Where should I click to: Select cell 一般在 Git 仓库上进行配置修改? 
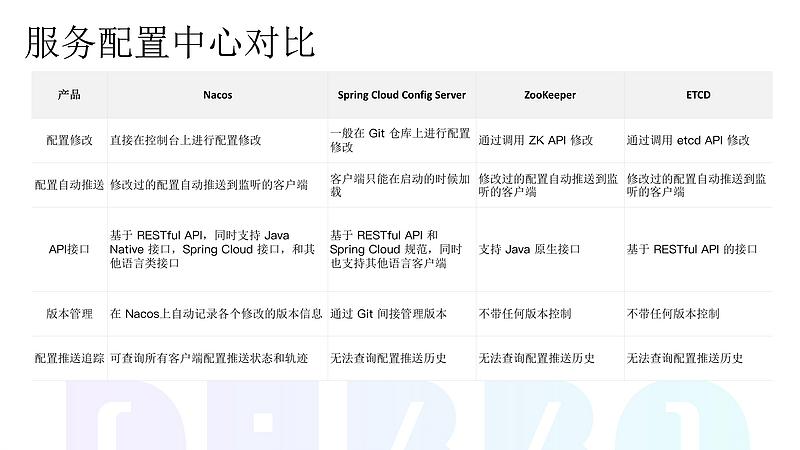click(x=400, y=140)
